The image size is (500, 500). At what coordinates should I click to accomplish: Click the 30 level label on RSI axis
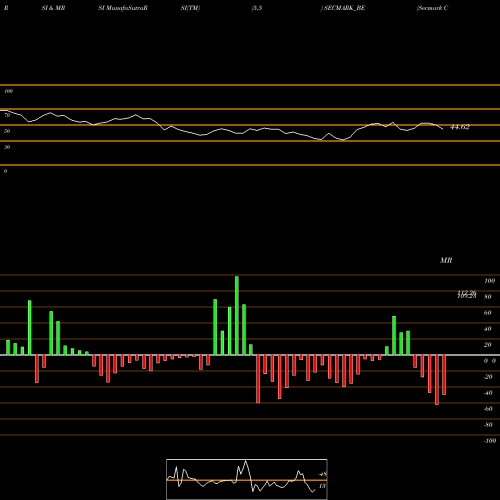pyautogui.click(x=7, y=147)
